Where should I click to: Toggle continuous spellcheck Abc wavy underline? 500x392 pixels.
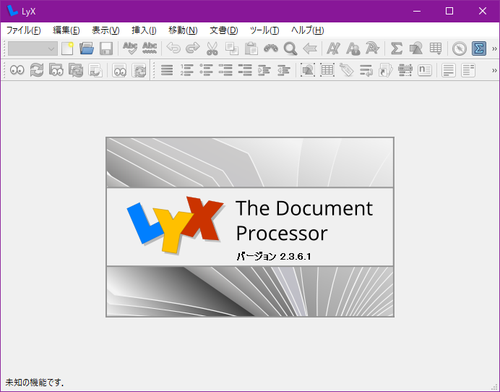coord(150,49)
